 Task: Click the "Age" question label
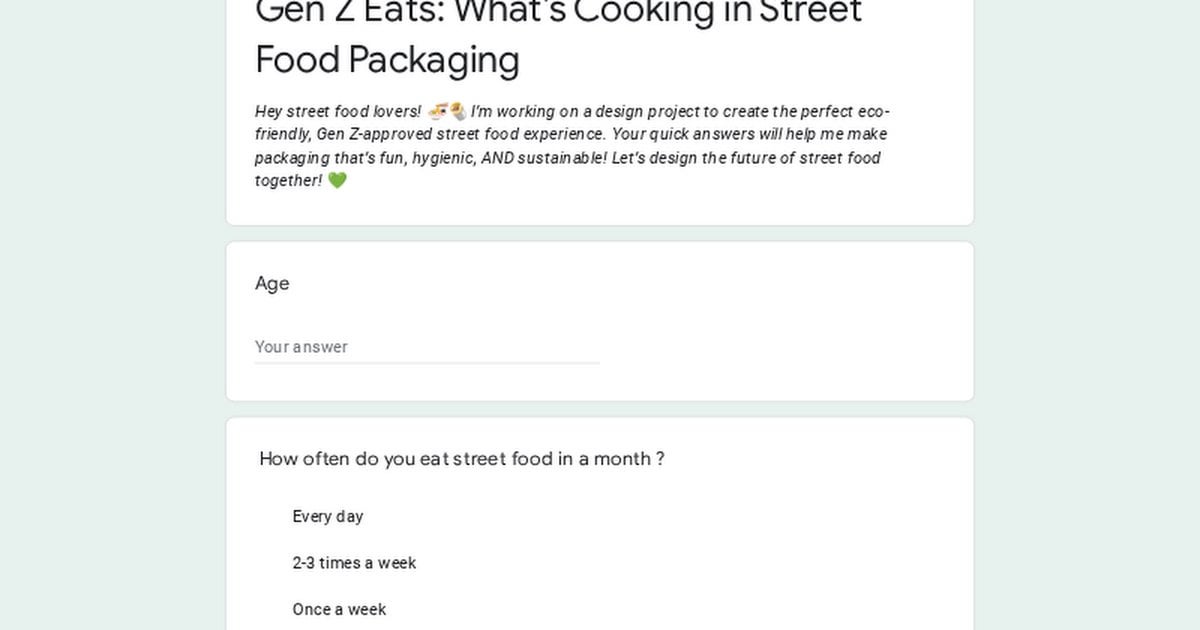pos(272,283)
